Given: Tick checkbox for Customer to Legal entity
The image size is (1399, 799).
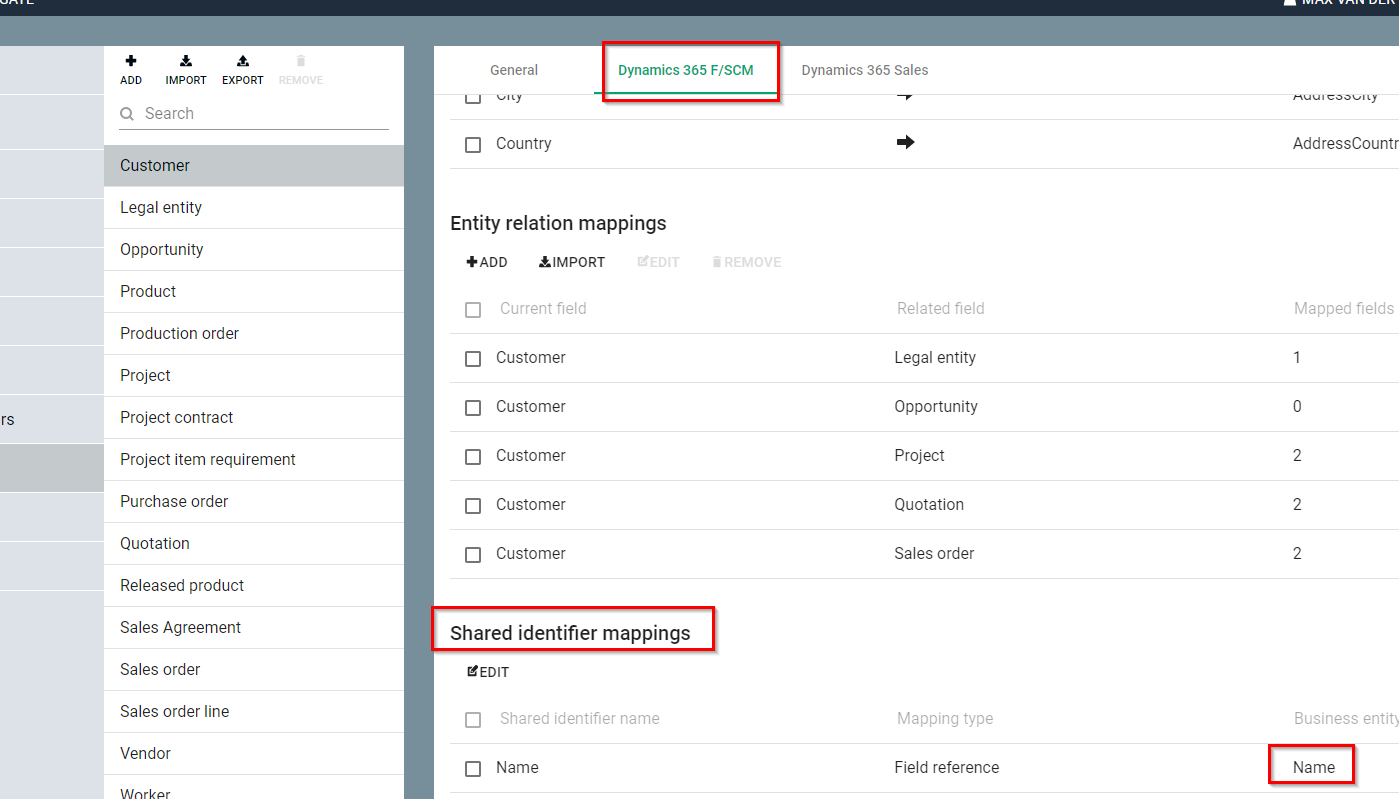Looking at the screenshot, I should point(473,359).
